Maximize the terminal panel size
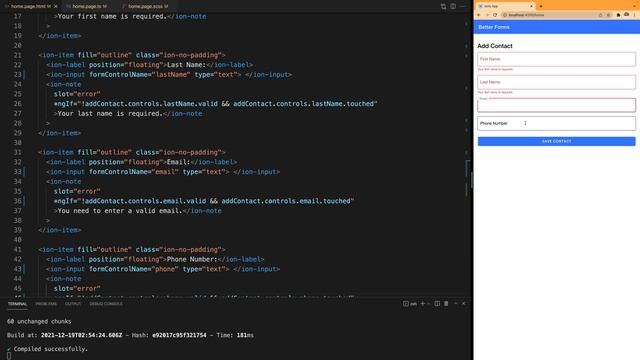640x360 pixels. coord(456,304)
